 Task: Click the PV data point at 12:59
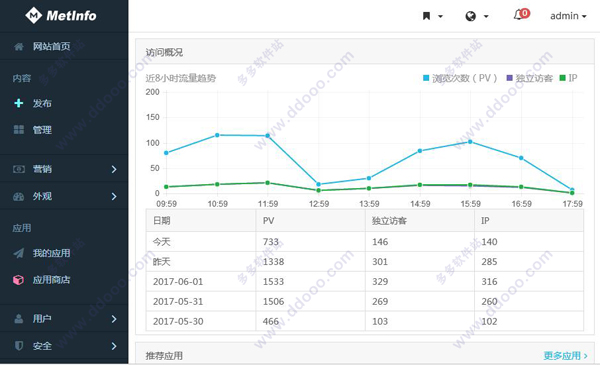pyautogui.click(x=318, y=184)
